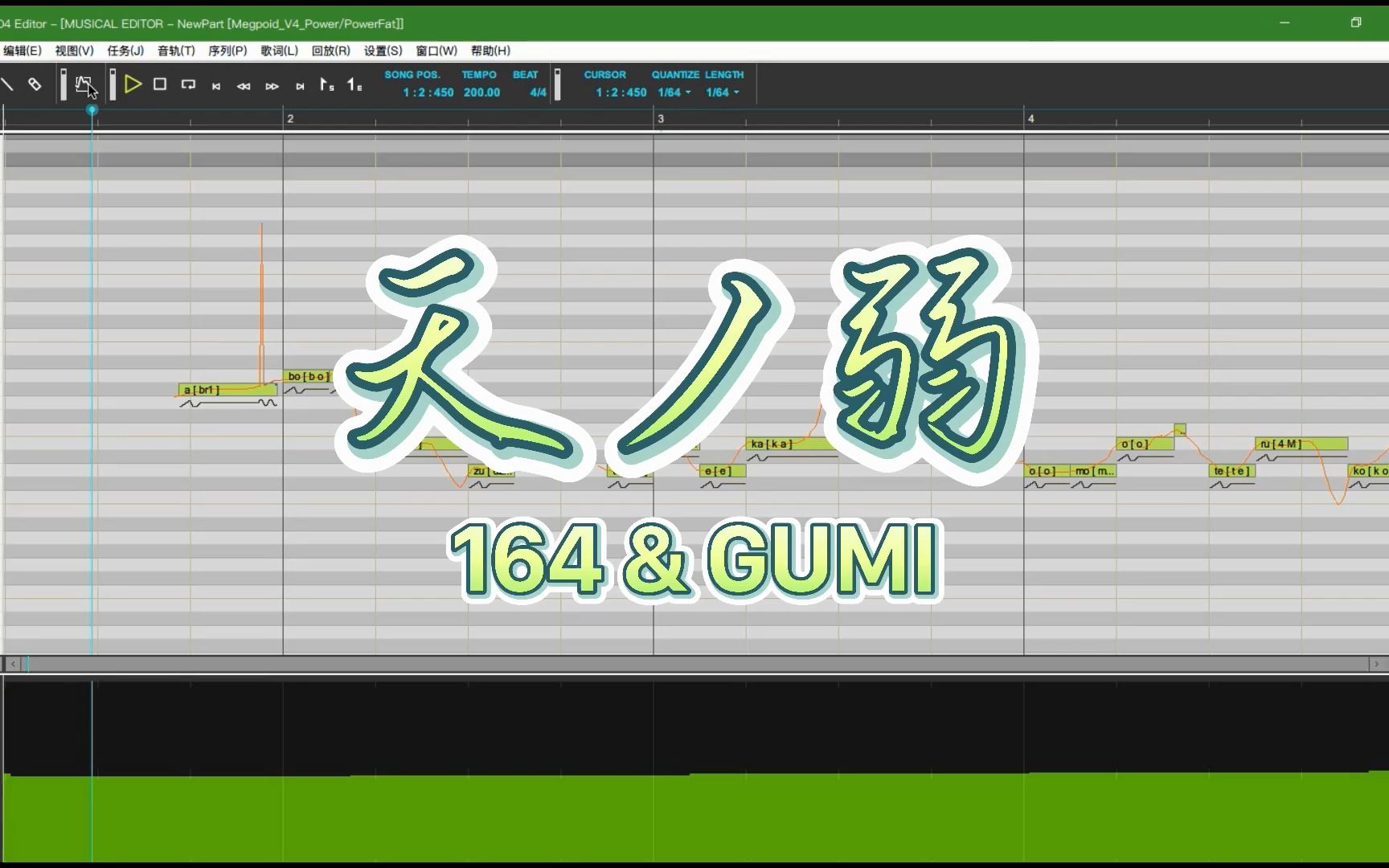Click measure 2 on the ruler
The height and width of the screenshot is (868, 1389).
click(290, 119)
